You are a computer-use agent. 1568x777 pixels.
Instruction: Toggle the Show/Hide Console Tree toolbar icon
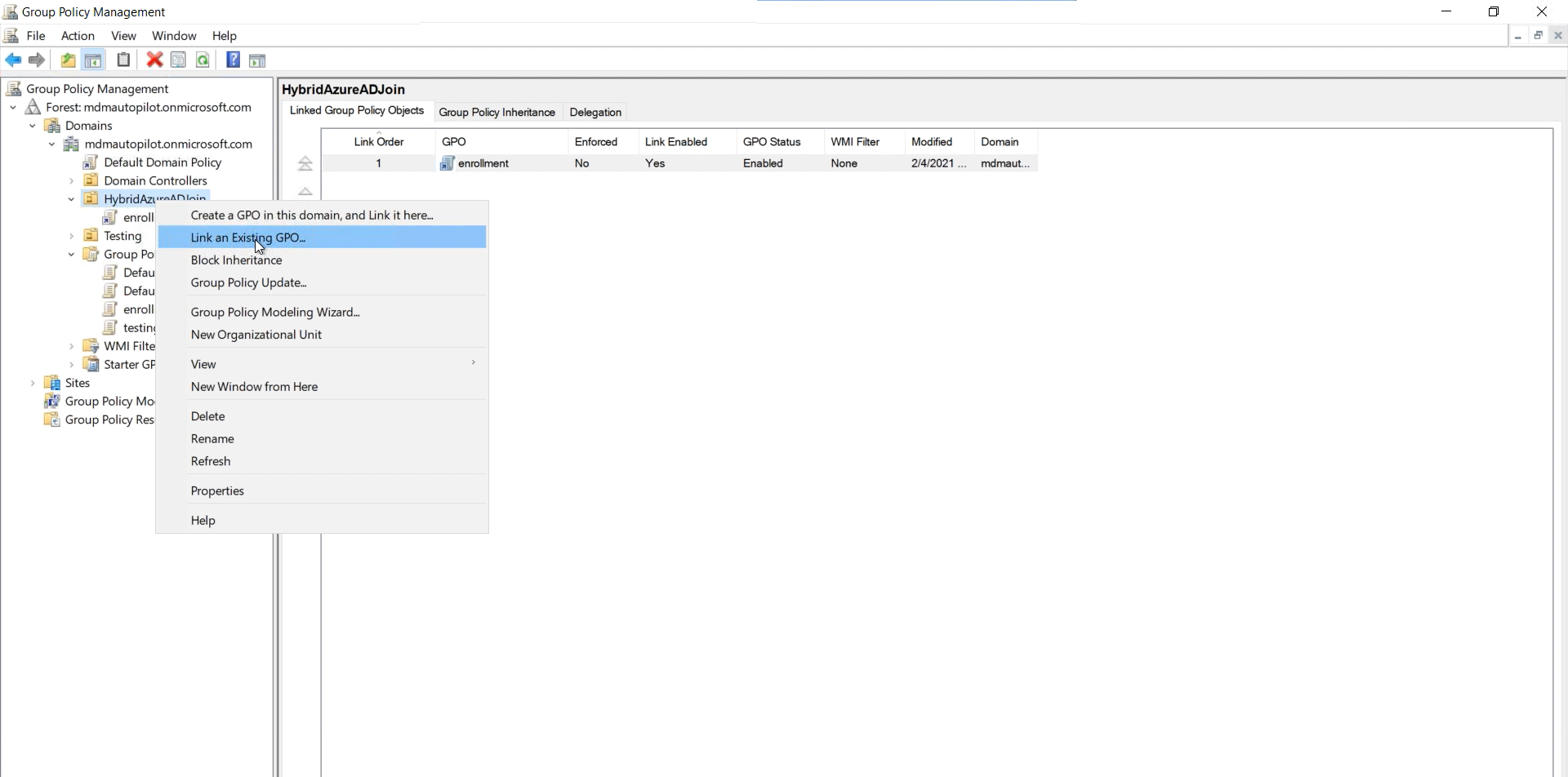[93, 60]
